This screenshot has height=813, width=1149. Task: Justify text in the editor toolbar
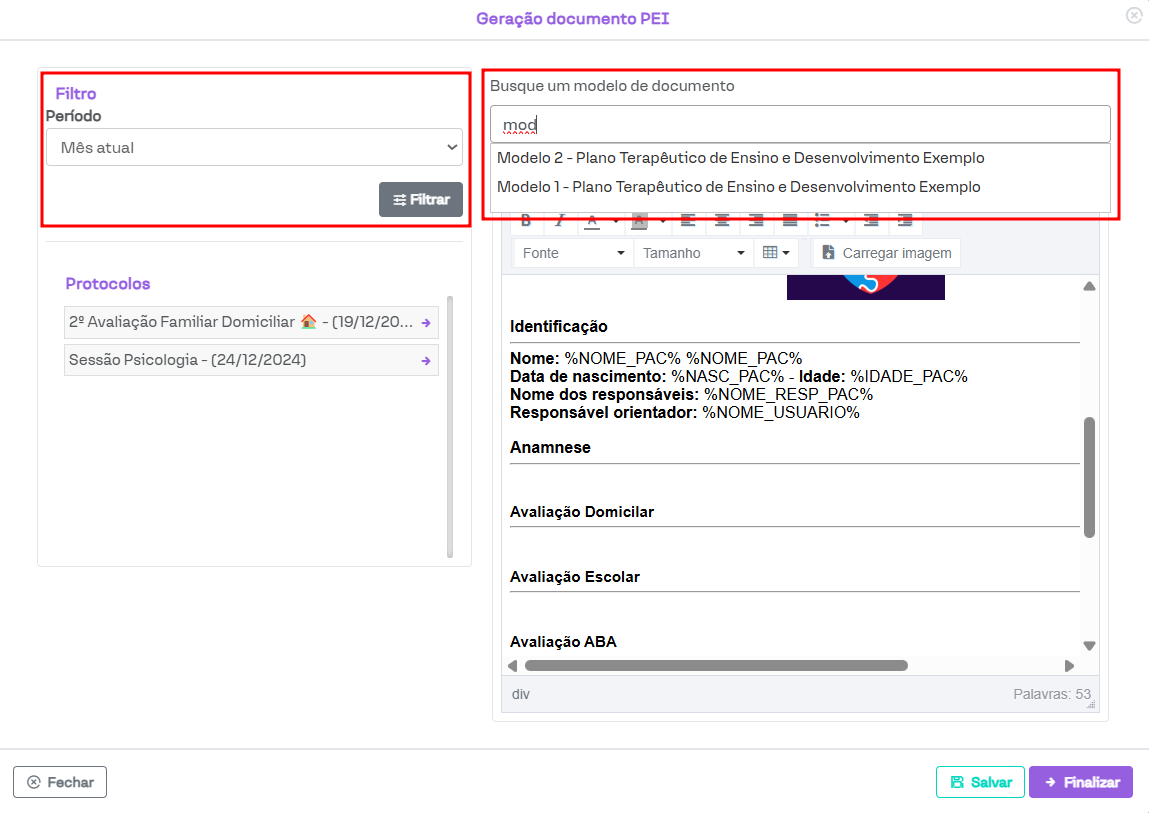[x=790, y=221]
